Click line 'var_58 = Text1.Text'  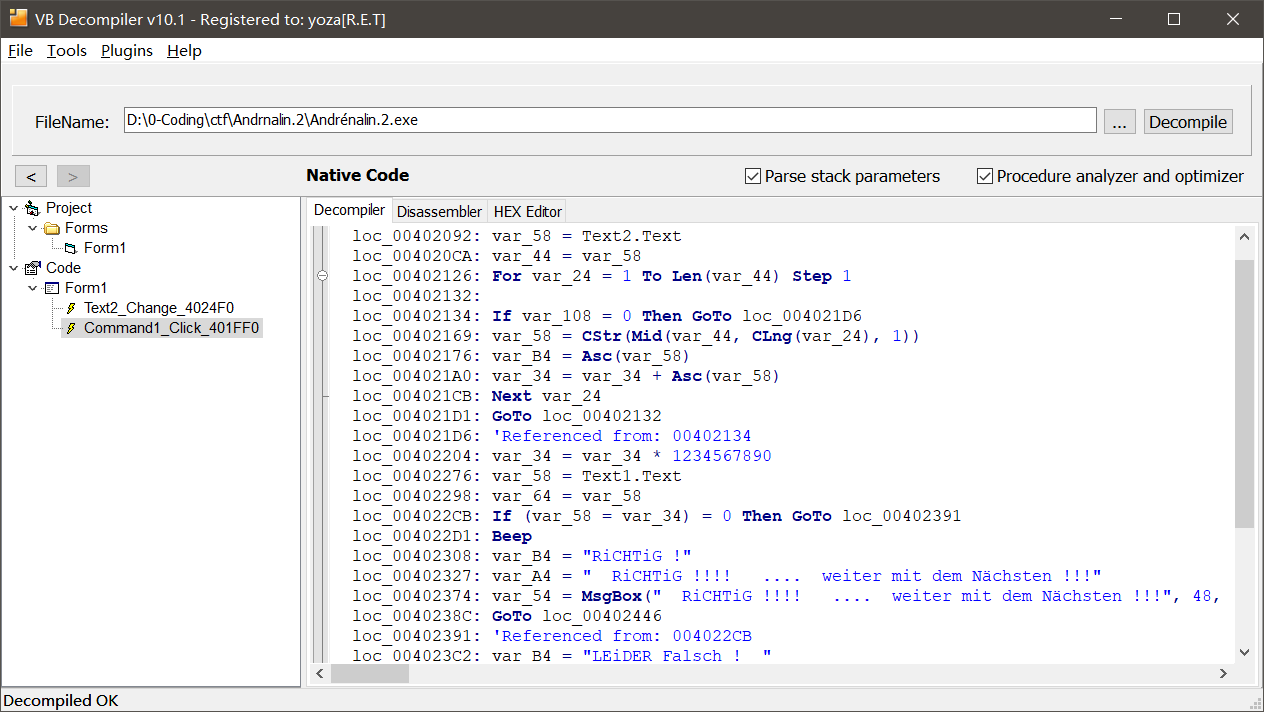[517, 476]
